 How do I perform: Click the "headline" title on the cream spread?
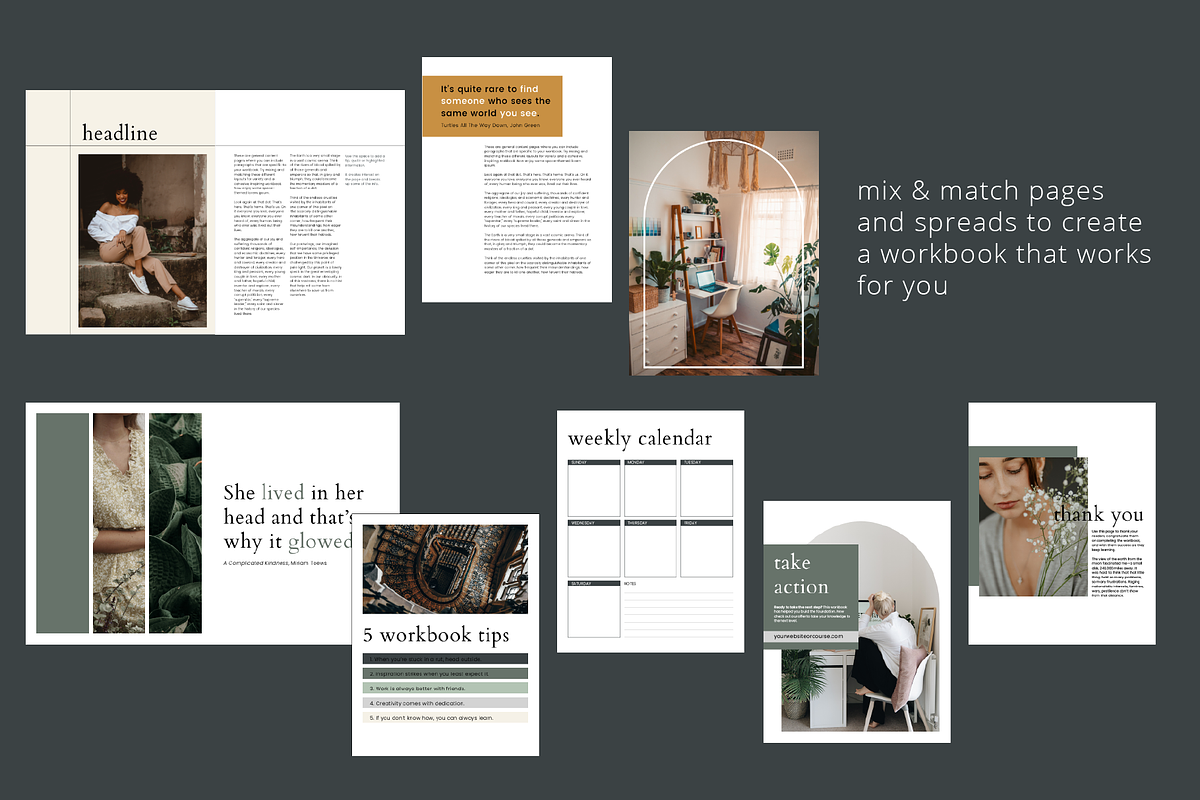pyautogui.click(x=119, y=133)
